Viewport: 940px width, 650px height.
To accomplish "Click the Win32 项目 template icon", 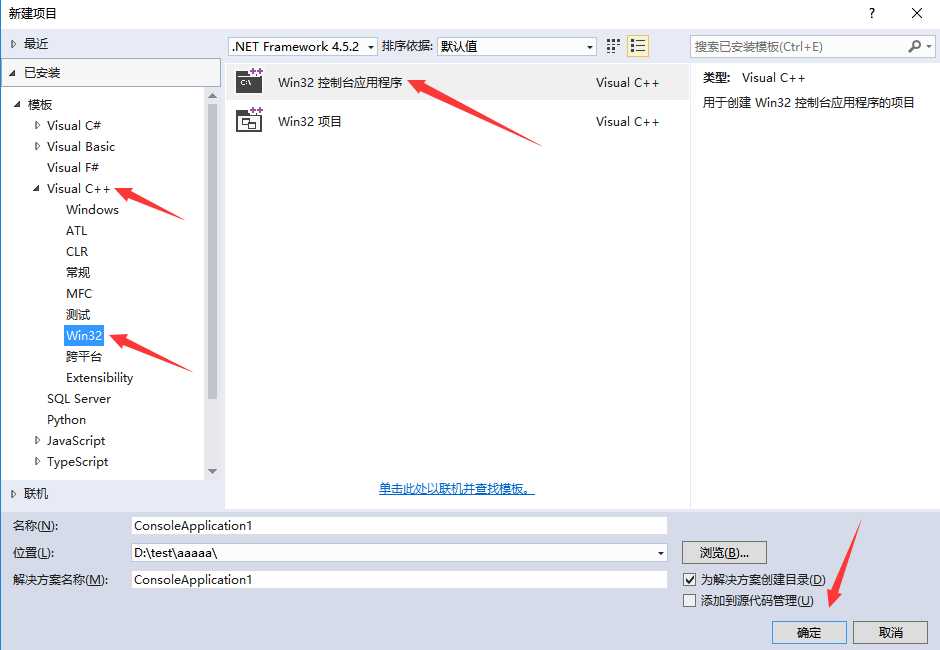I will pyautogui.click(x=249, y=120).
